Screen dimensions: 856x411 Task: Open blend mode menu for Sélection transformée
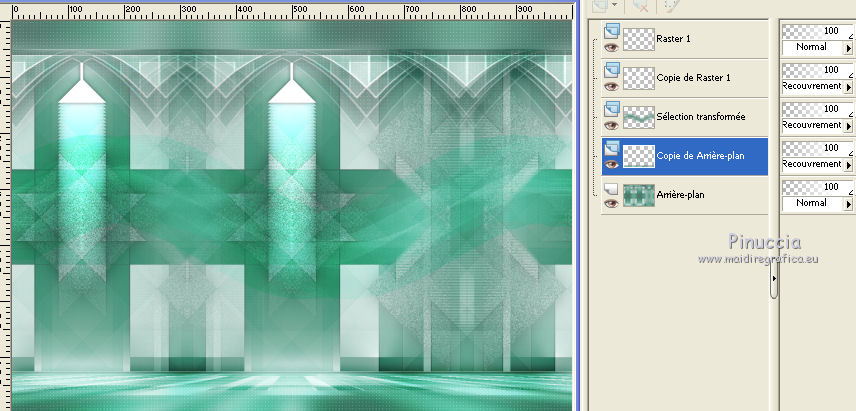pos(849,126)
